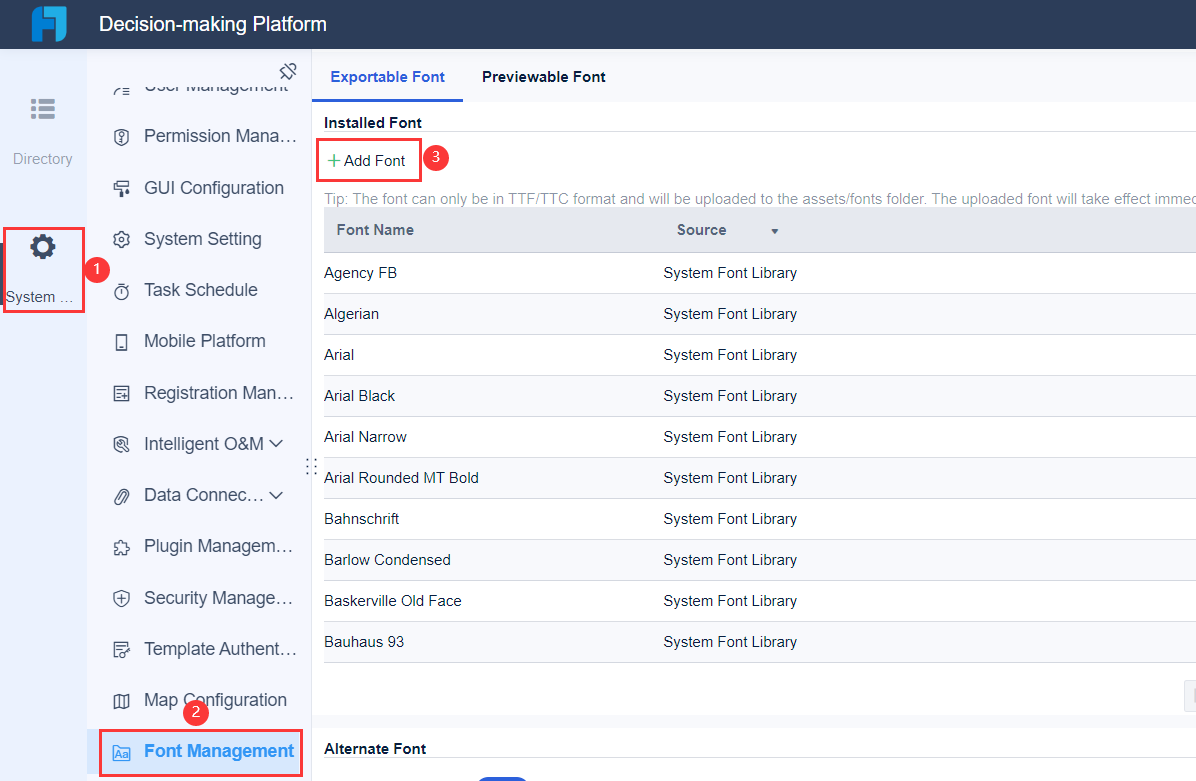This screenshot has height=781, width=1196.
Task: Expand the Intelligent O&M submenu chevron
Action: click(277, 444)
